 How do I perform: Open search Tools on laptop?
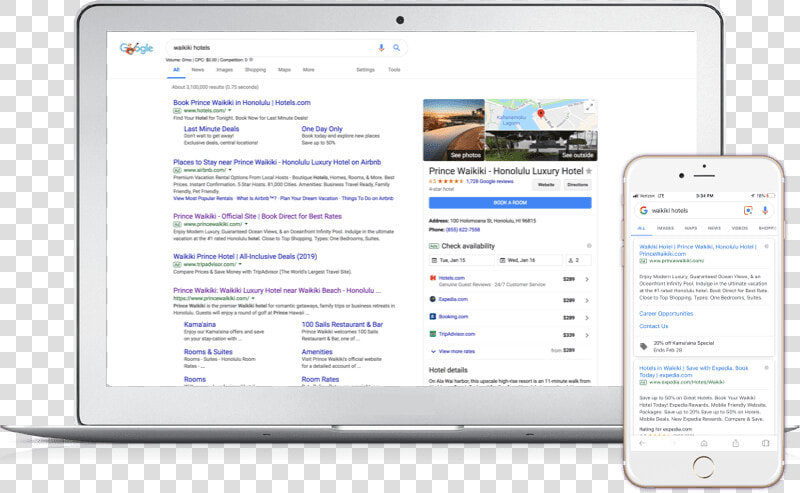[x=394, y=70]
